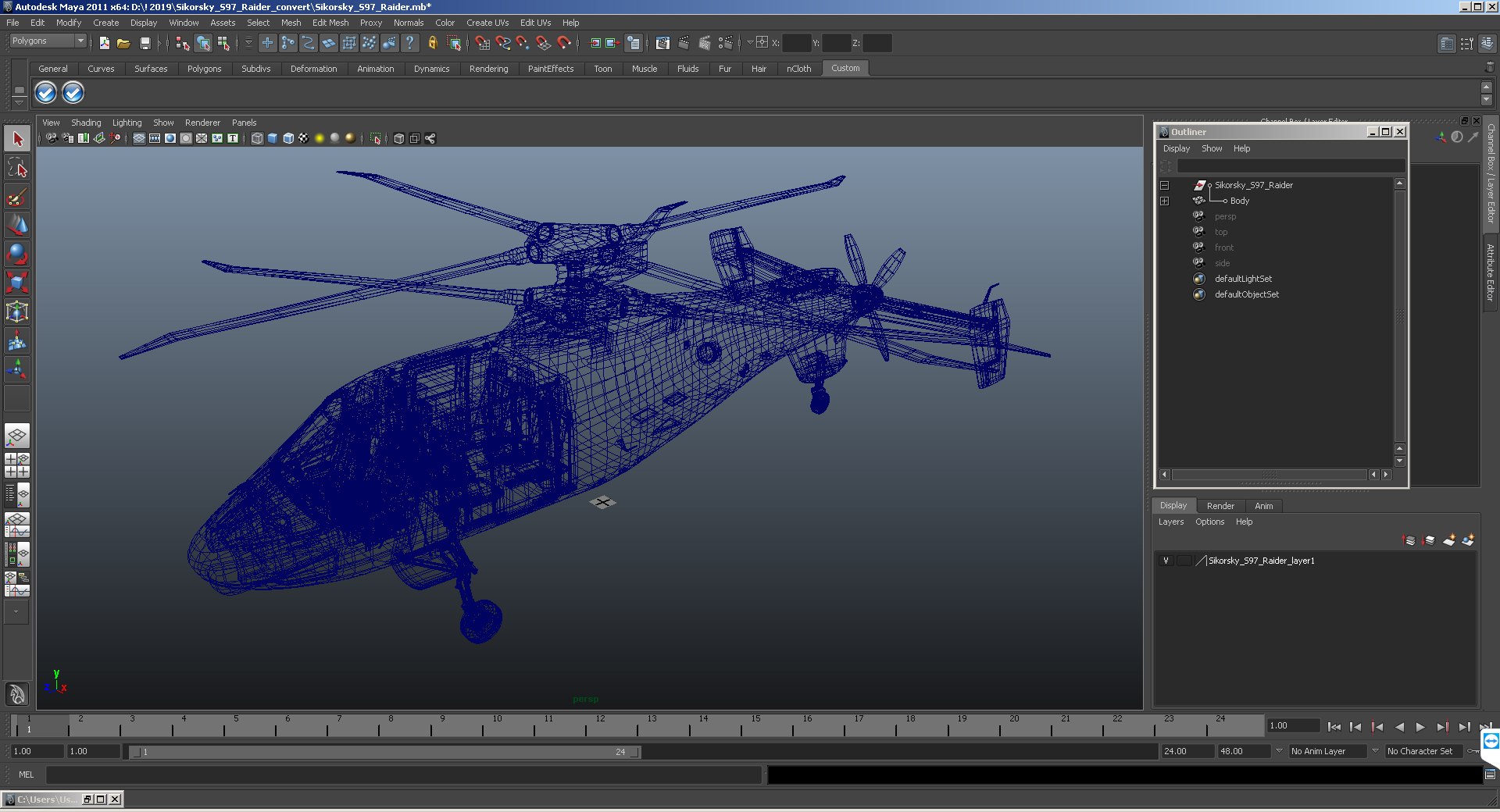The width and height of the screenshot is (1500, 812).
Task: Toggle the lock selection padlock icon
Action: (x=432, y=43)
